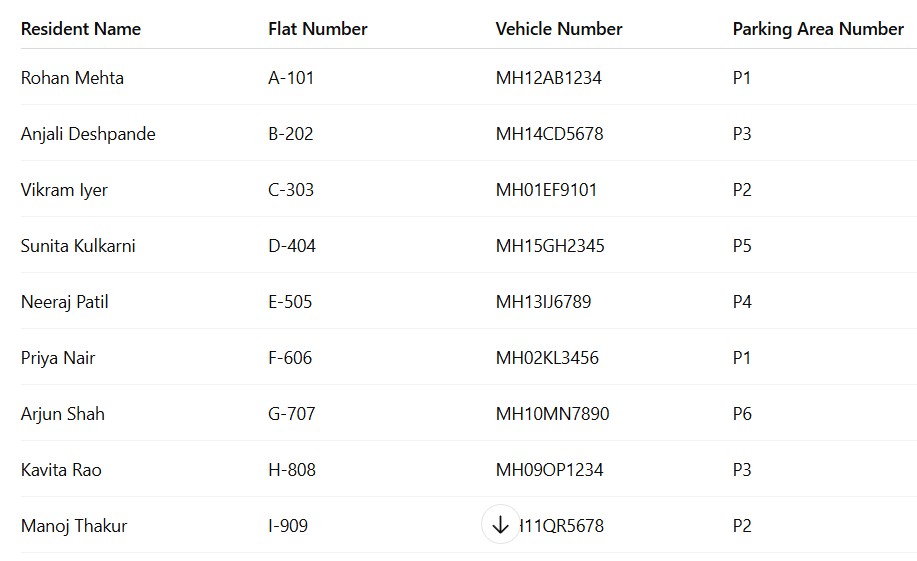Click flat number A-101 cell
The height and width of the screenshot is (561, 917).
[x=291, y=78]
